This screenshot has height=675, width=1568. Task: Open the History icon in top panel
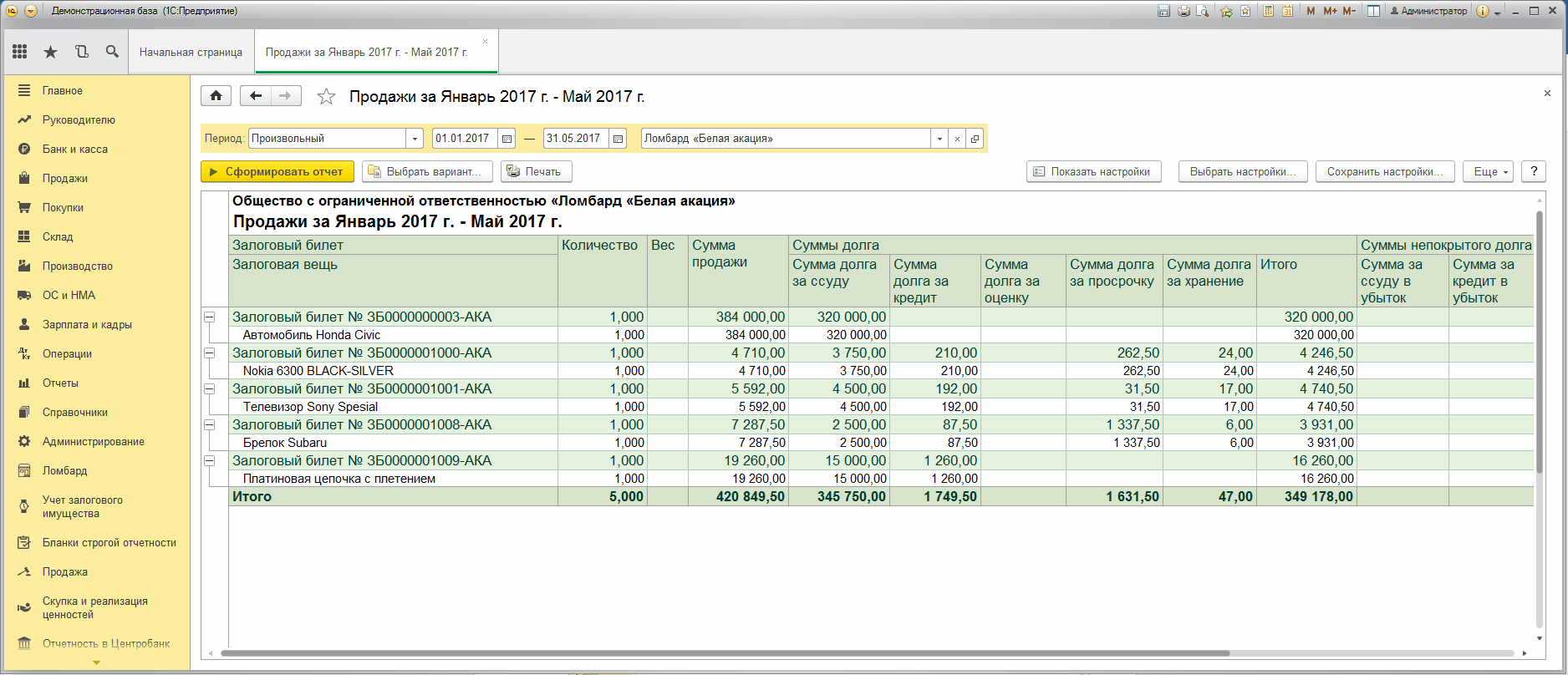[x=81, y=52]
